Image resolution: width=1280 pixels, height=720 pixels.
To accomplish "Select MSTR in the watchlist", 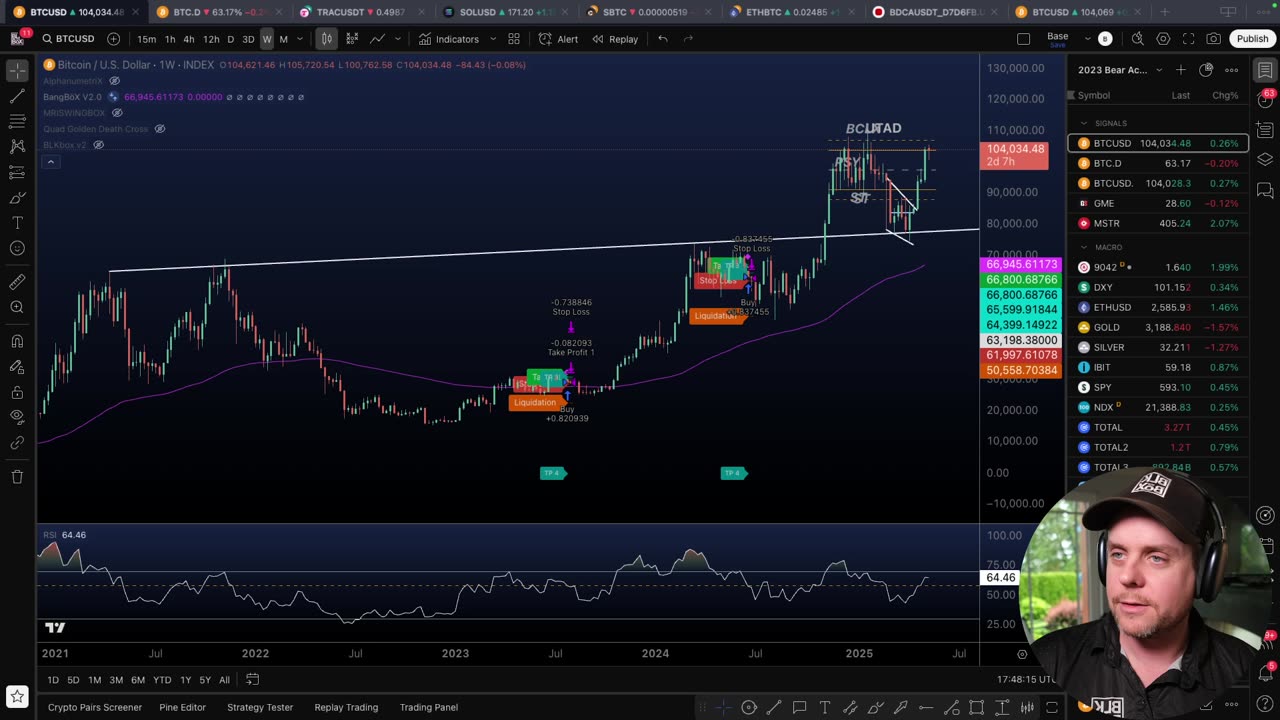I will point(1158,223).
